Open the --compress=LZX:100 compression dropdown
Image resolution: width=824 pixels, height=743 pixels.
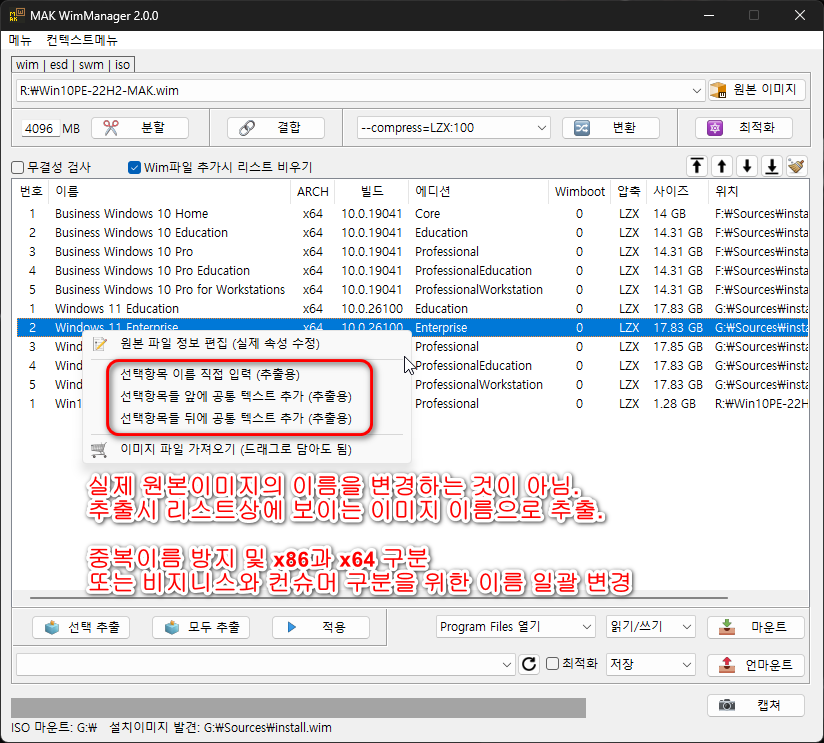pyautogui.click(x=542, y=128)
